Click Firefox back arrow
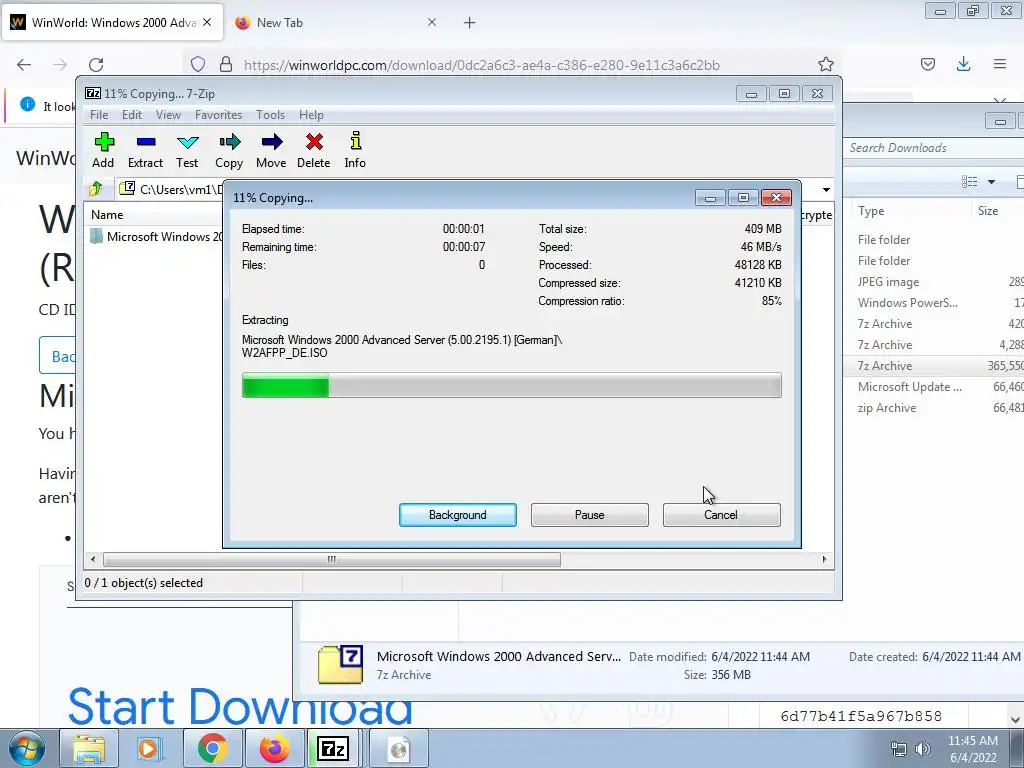Image resolution: width=1024 pixels, height=768 pixels. click(24, 65)
